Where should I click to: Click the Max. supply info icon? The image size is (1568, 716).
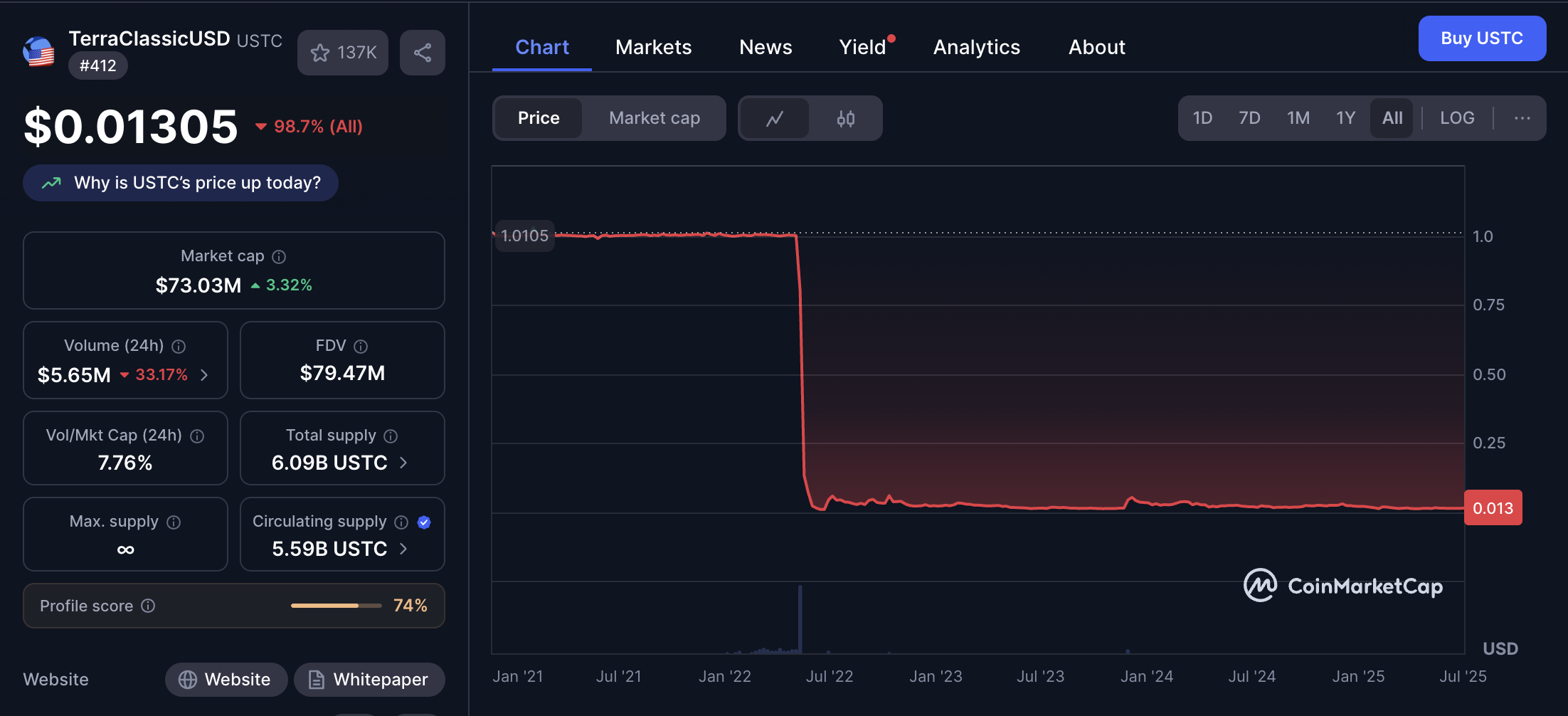point(173,522)
